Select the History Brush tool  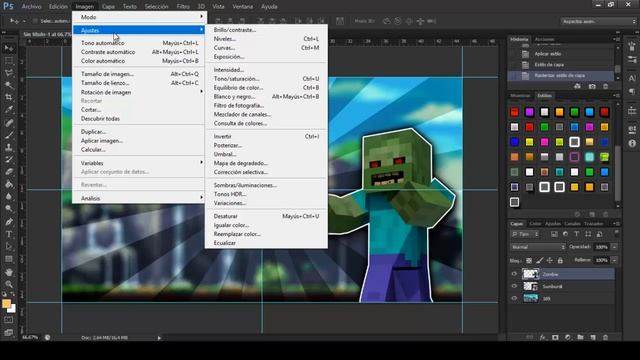pyautogui.click(x=9, y=160)
